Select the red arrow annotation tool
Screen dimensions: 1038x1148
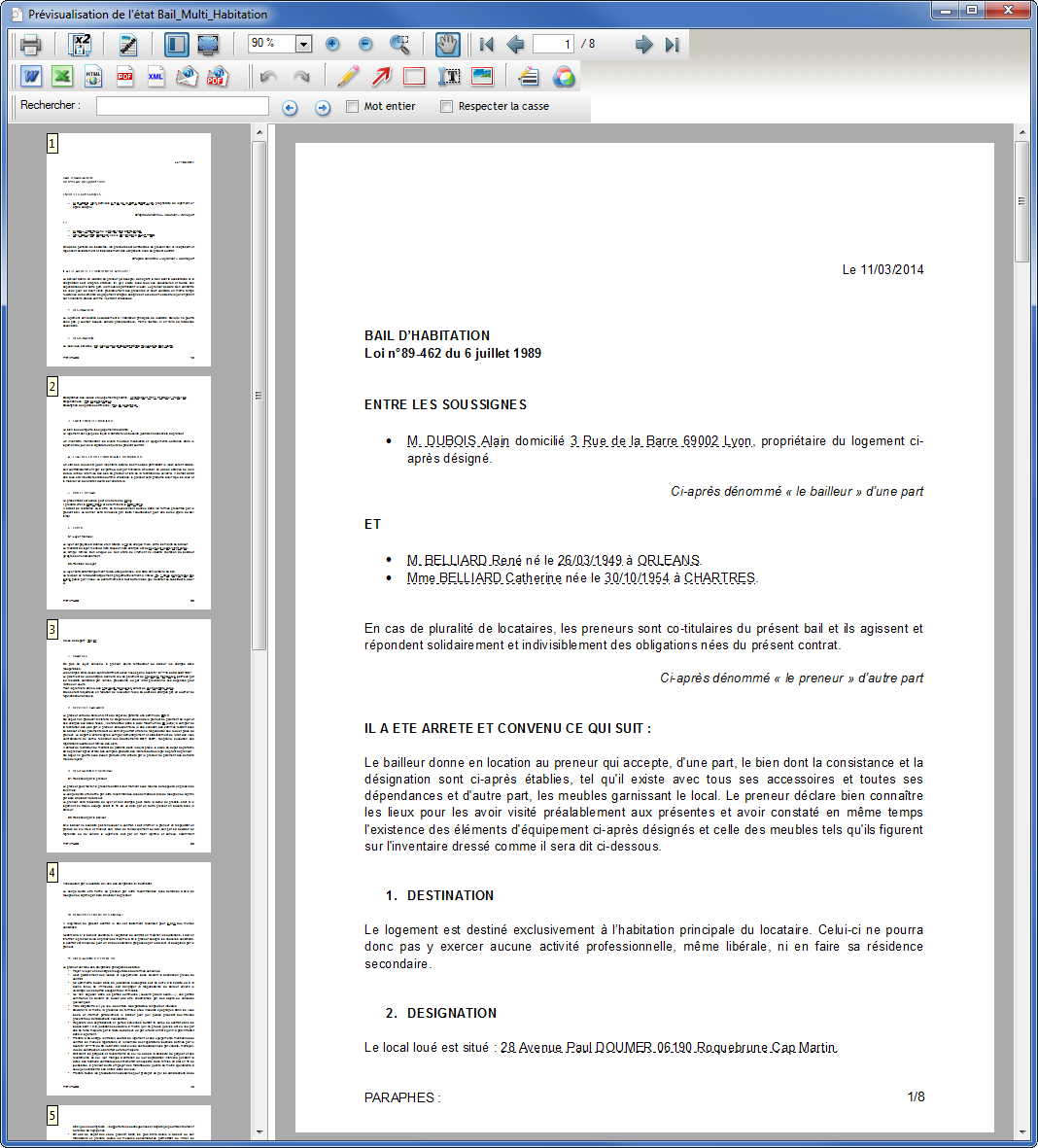381,77
